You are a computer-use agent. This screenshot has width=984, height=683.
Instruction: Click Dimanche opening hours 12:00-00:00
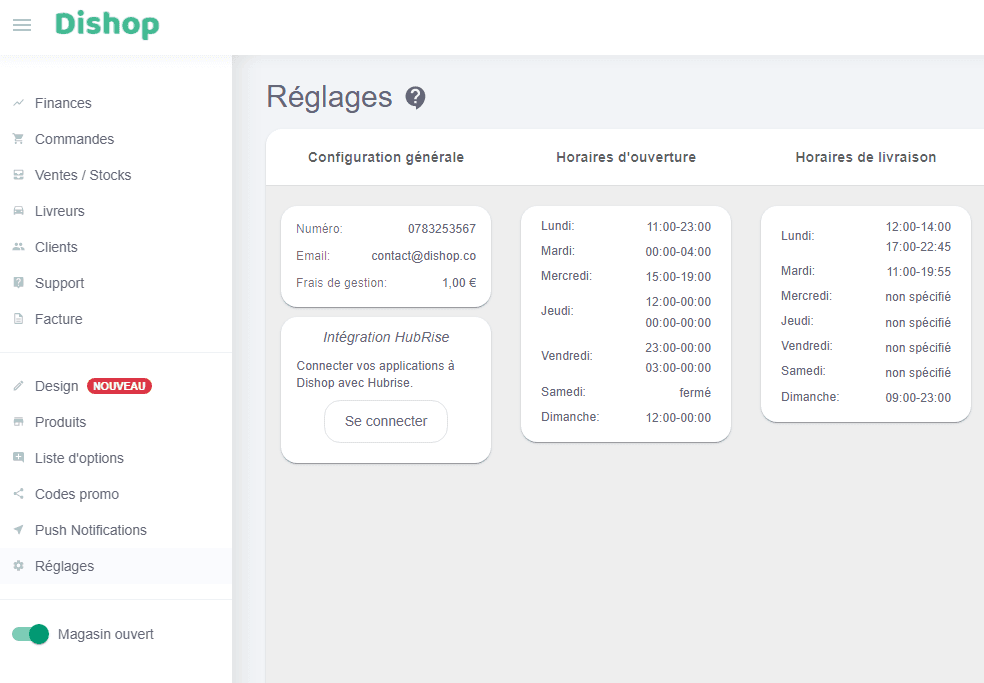678,417
